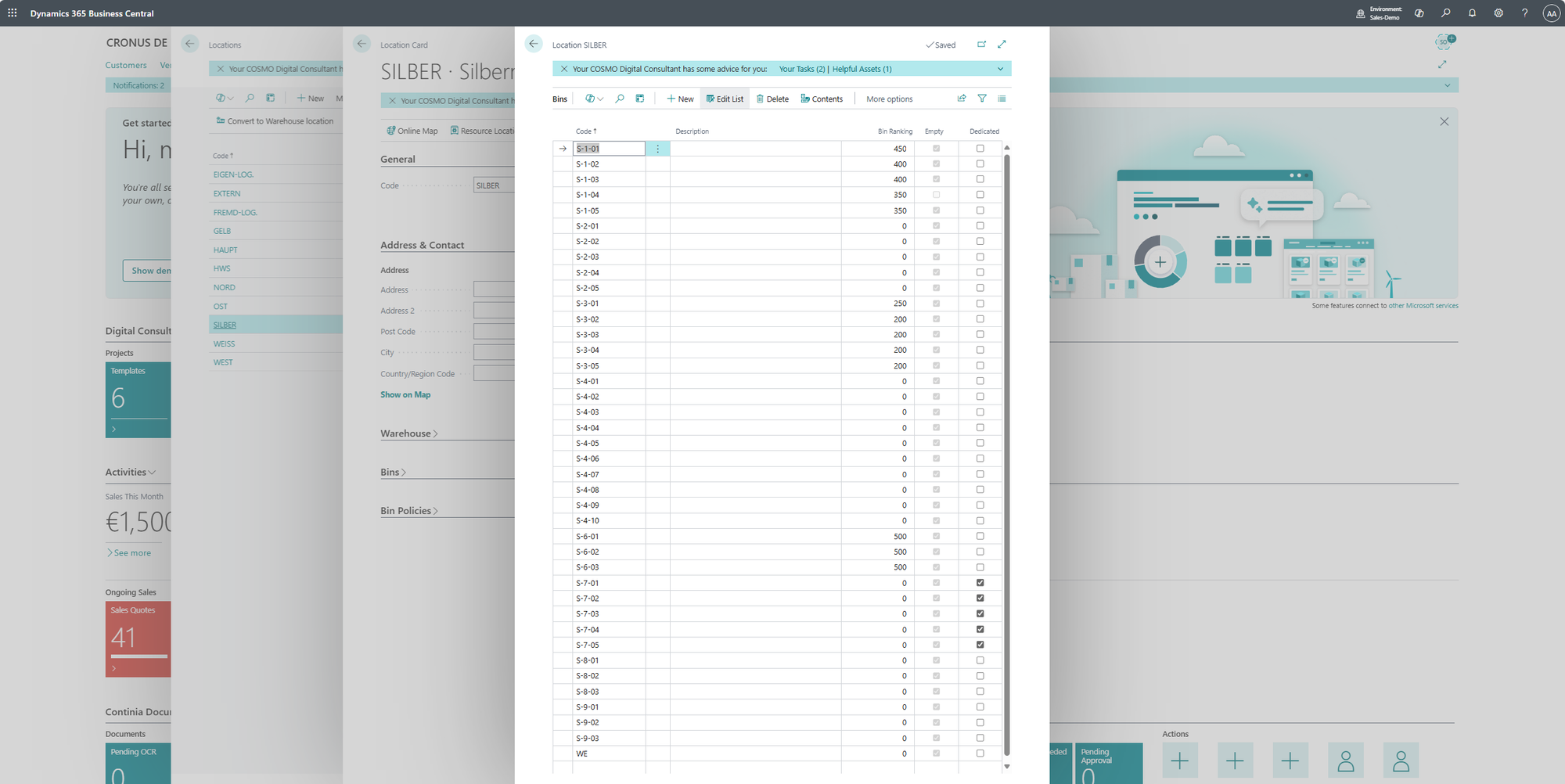Toggle the filter pane funnel icon
The height and width of the screenshot is (784, 1565).
pos(982,99)
